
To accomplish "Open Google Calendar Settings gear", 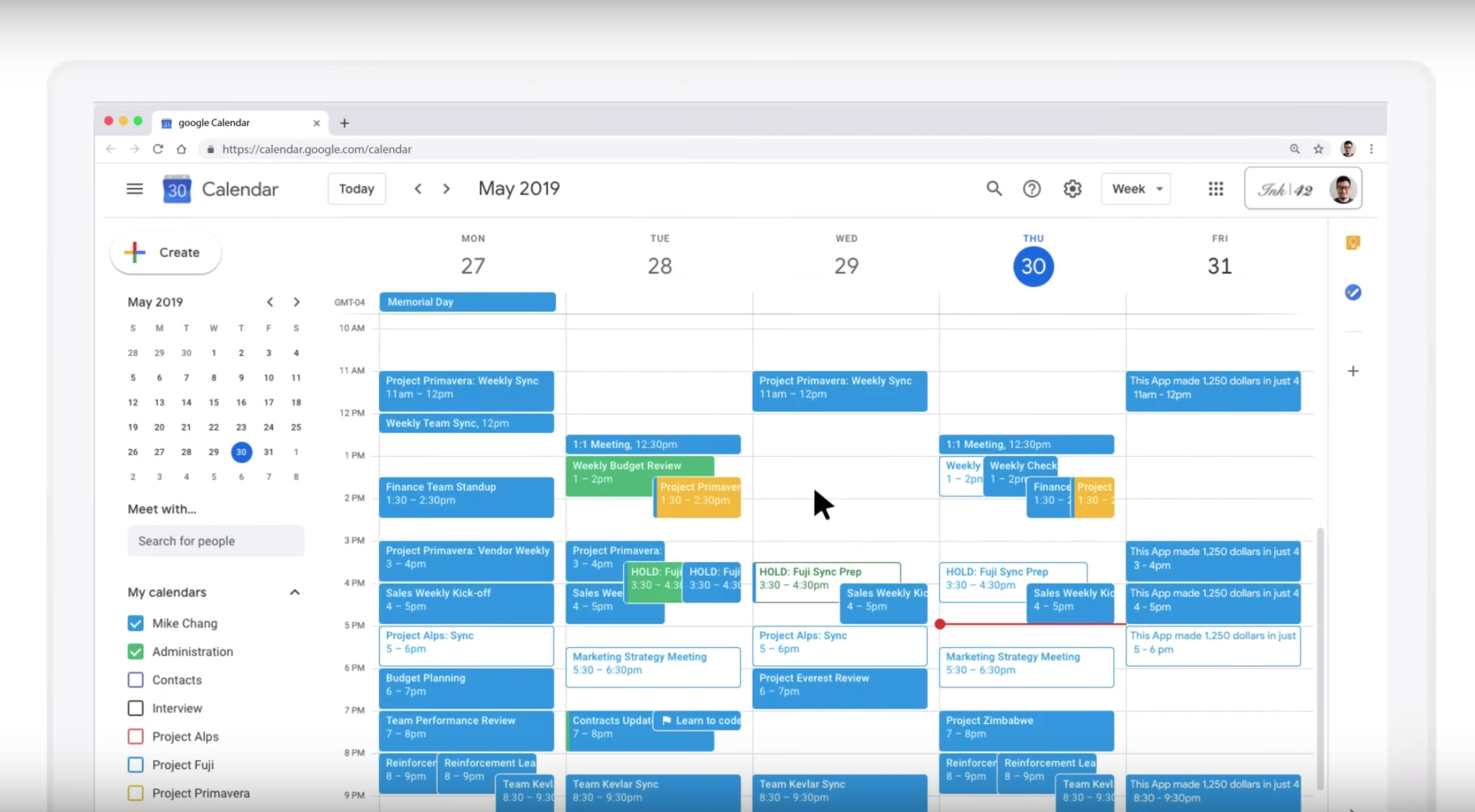I will [1072, 188].
